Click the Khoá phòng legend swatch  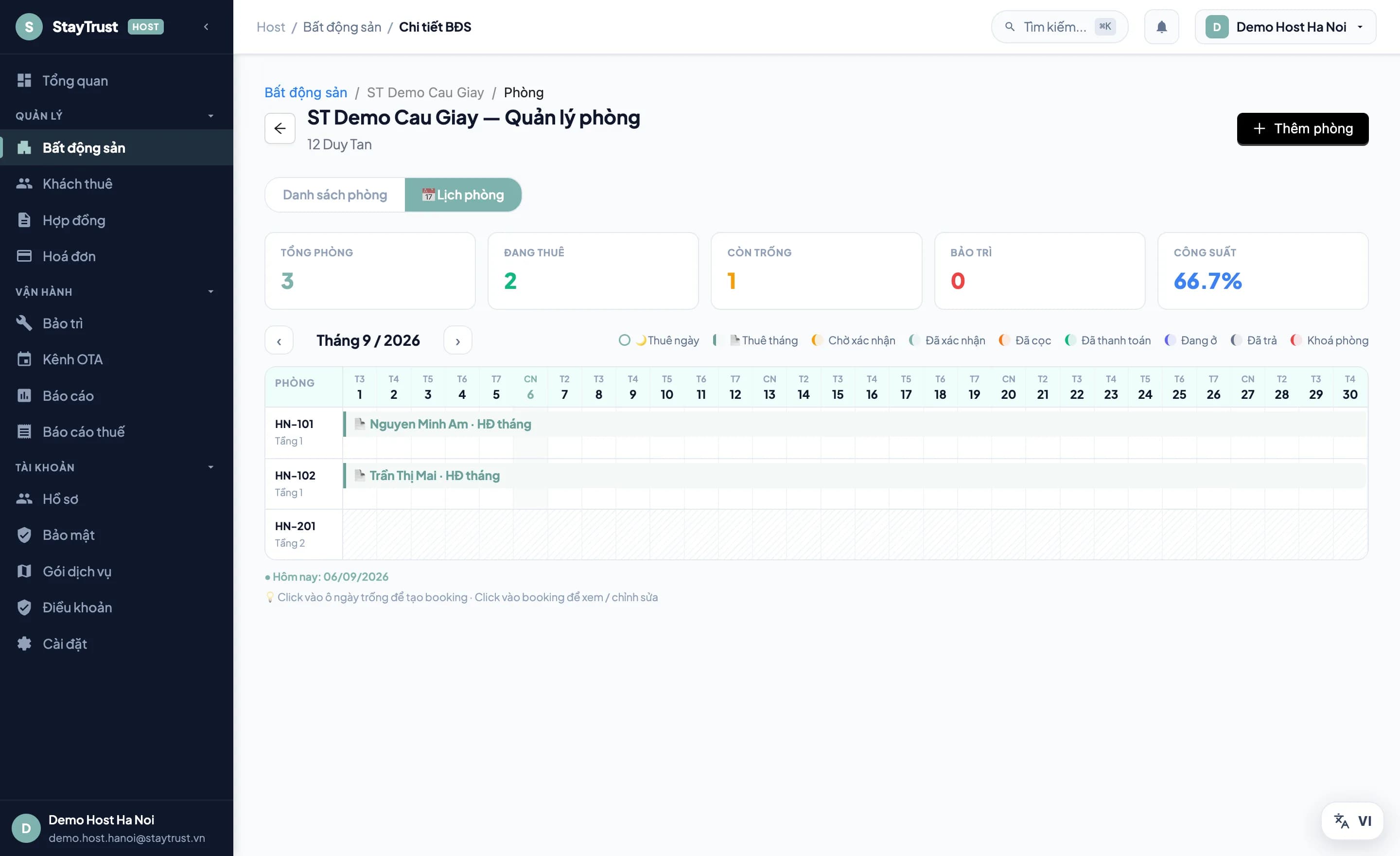pyautogui.click(x=1296, y=340)
